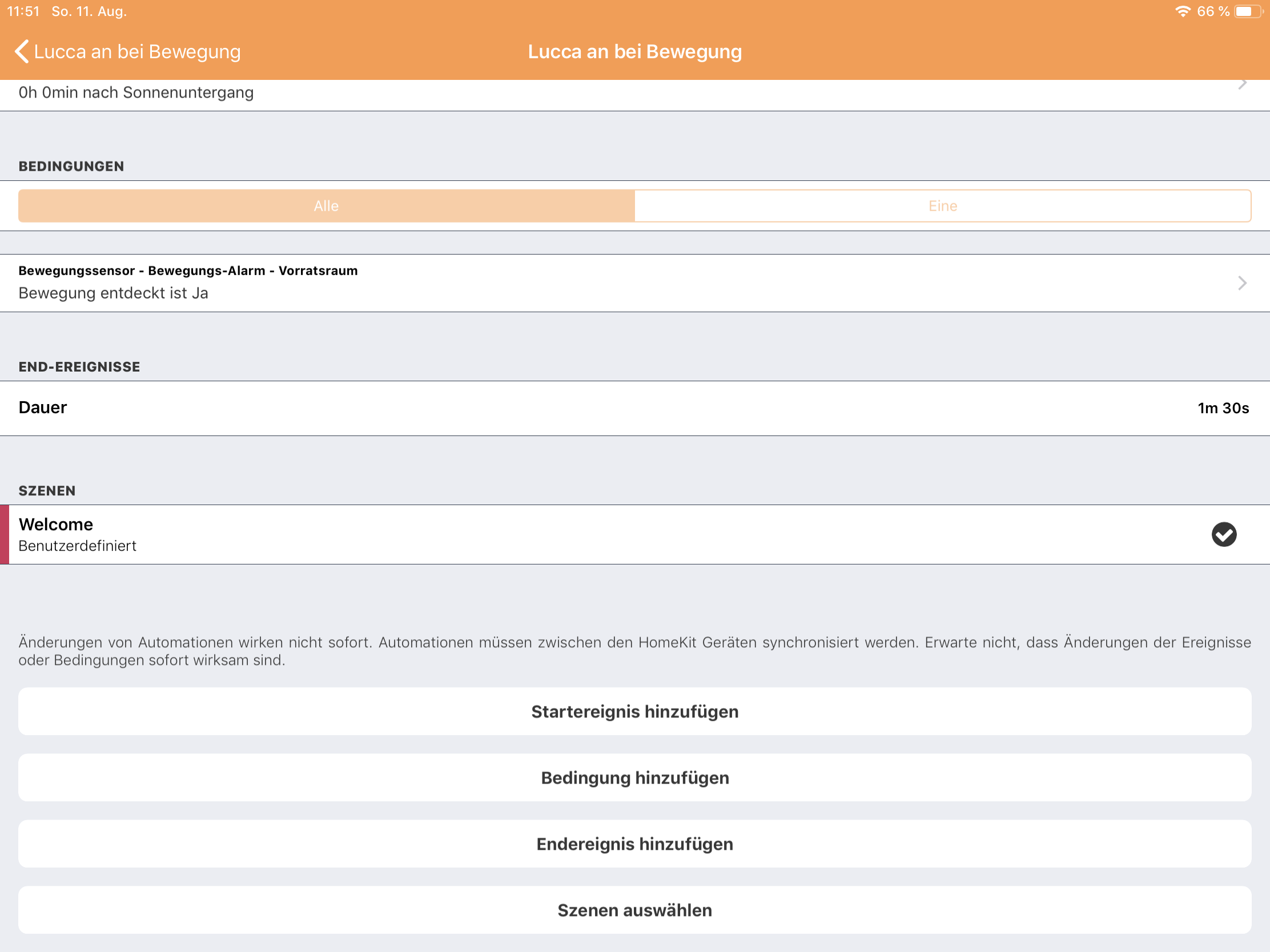This screenshot has width=1270, height=952.
Task: Tap the 0h 0min nach Sonnenuntergang text
Action: tap(136, 93)
